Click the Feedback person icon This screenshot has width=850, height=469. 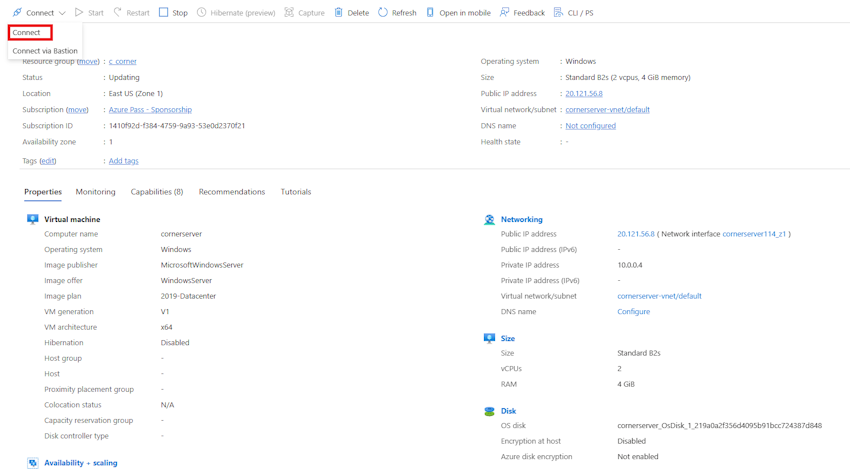coord(504,13)
